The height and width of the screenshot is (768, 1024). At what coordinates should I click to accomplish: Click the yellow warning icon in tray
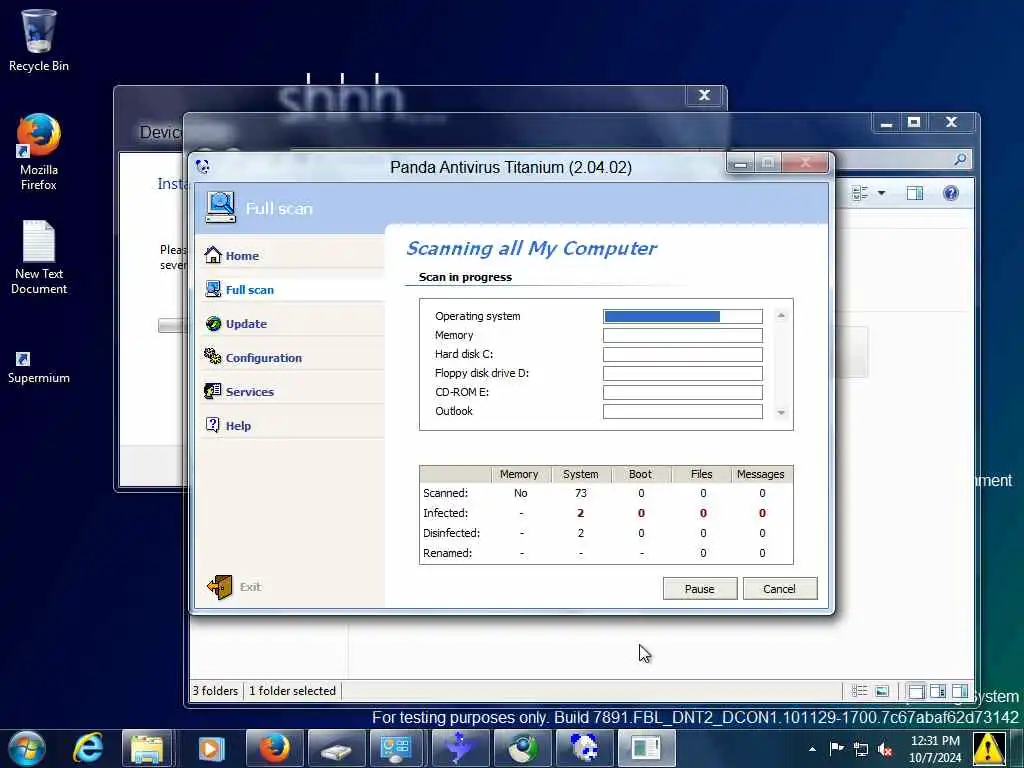(989, 748)
